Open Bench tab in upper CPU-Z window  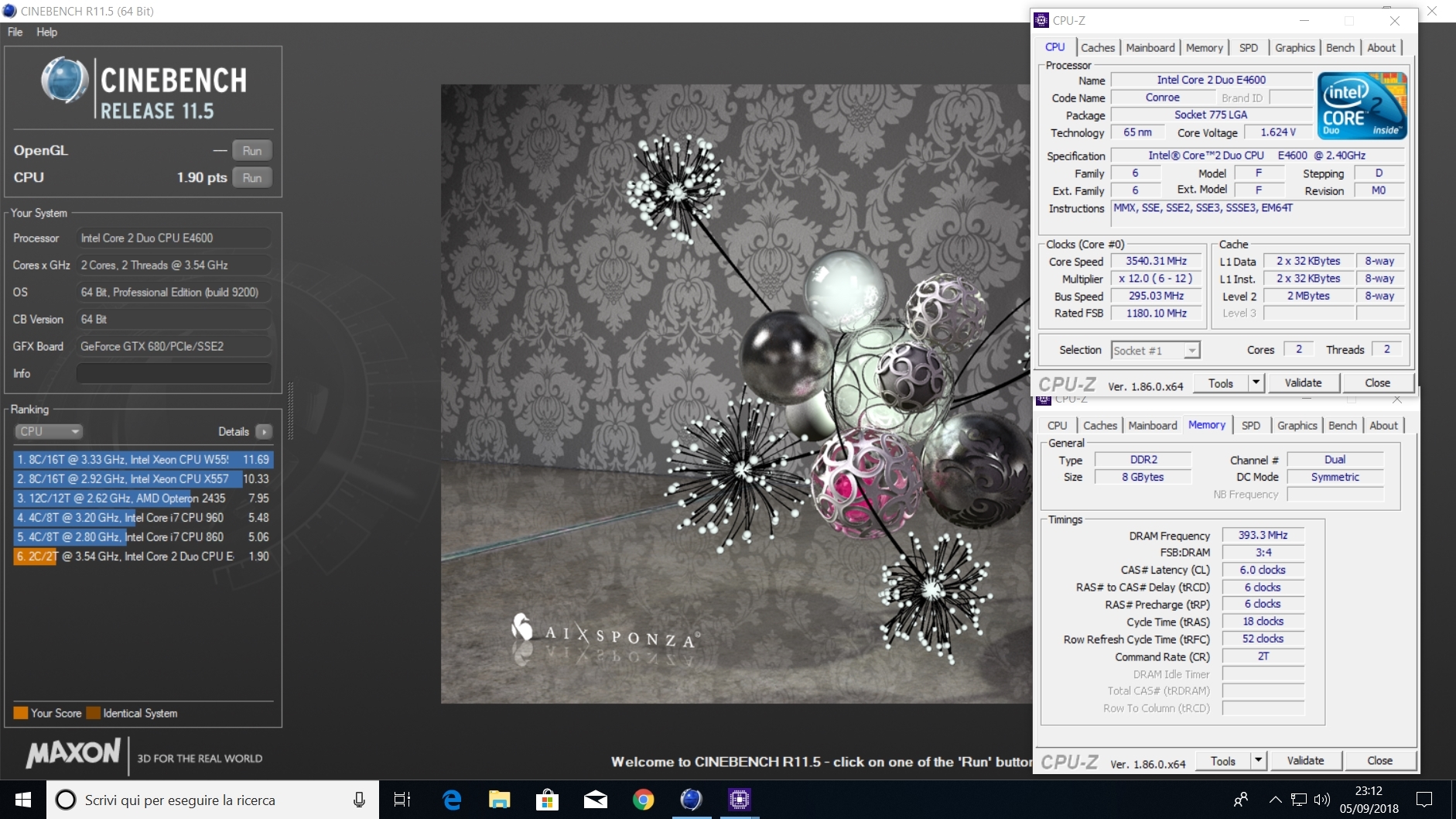coord(1341,47)
